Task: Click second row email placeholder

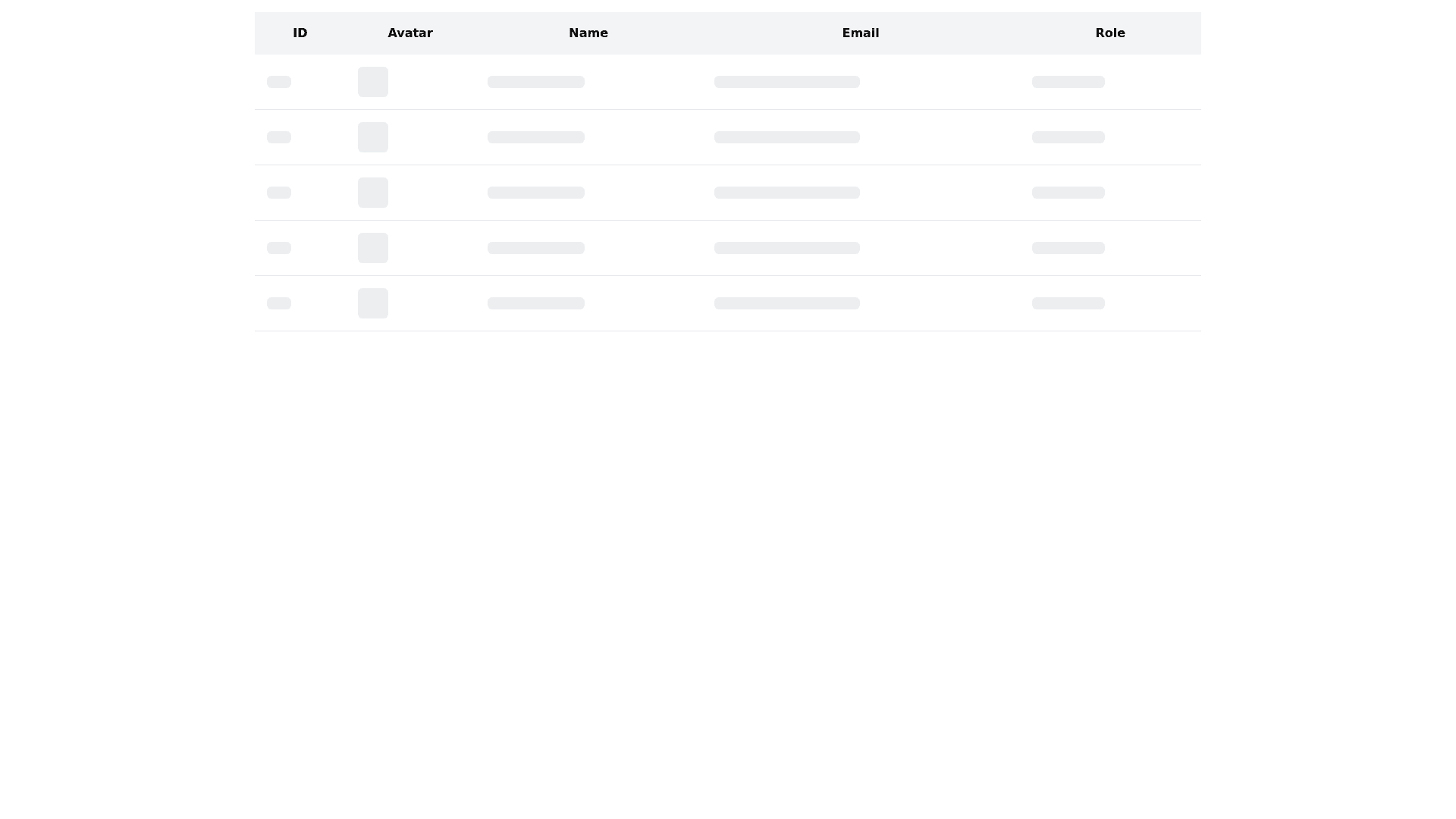Action: pos(787,137)
